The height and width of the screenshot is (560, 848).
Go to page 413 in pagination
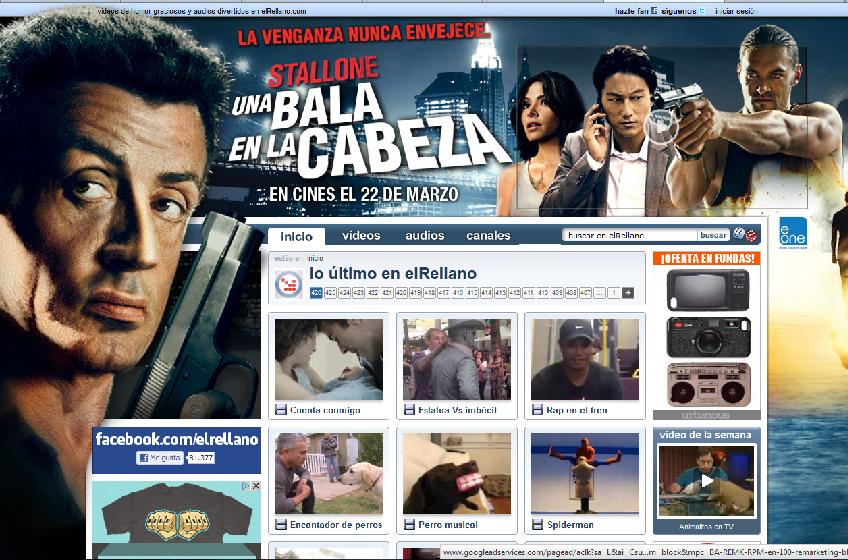point(500,293)
